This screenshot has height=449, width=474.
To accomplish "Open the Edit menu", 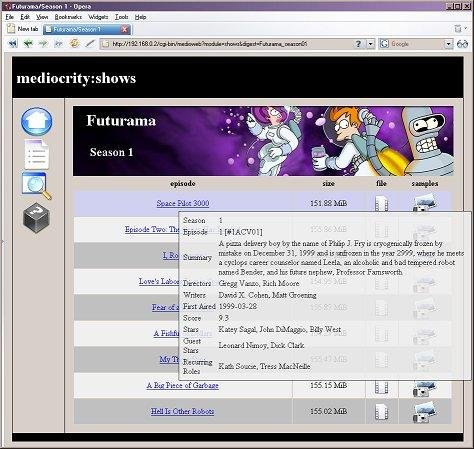I will 25,17.
